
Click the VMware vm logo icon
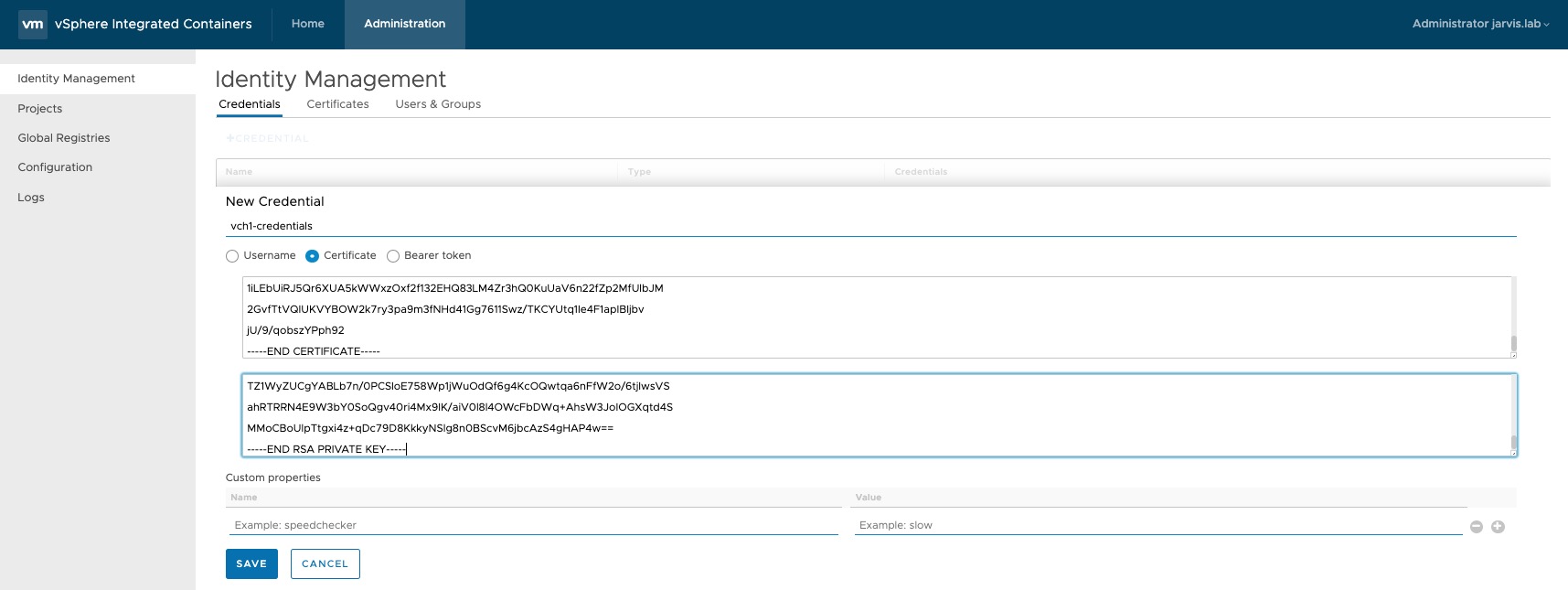(33, 24)
